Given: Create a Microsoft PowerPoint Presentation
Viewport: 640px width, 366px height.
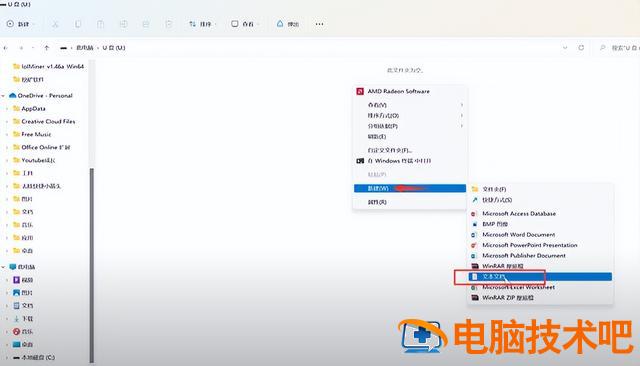Looking at the screenshot, I should [x=540, y=245].
